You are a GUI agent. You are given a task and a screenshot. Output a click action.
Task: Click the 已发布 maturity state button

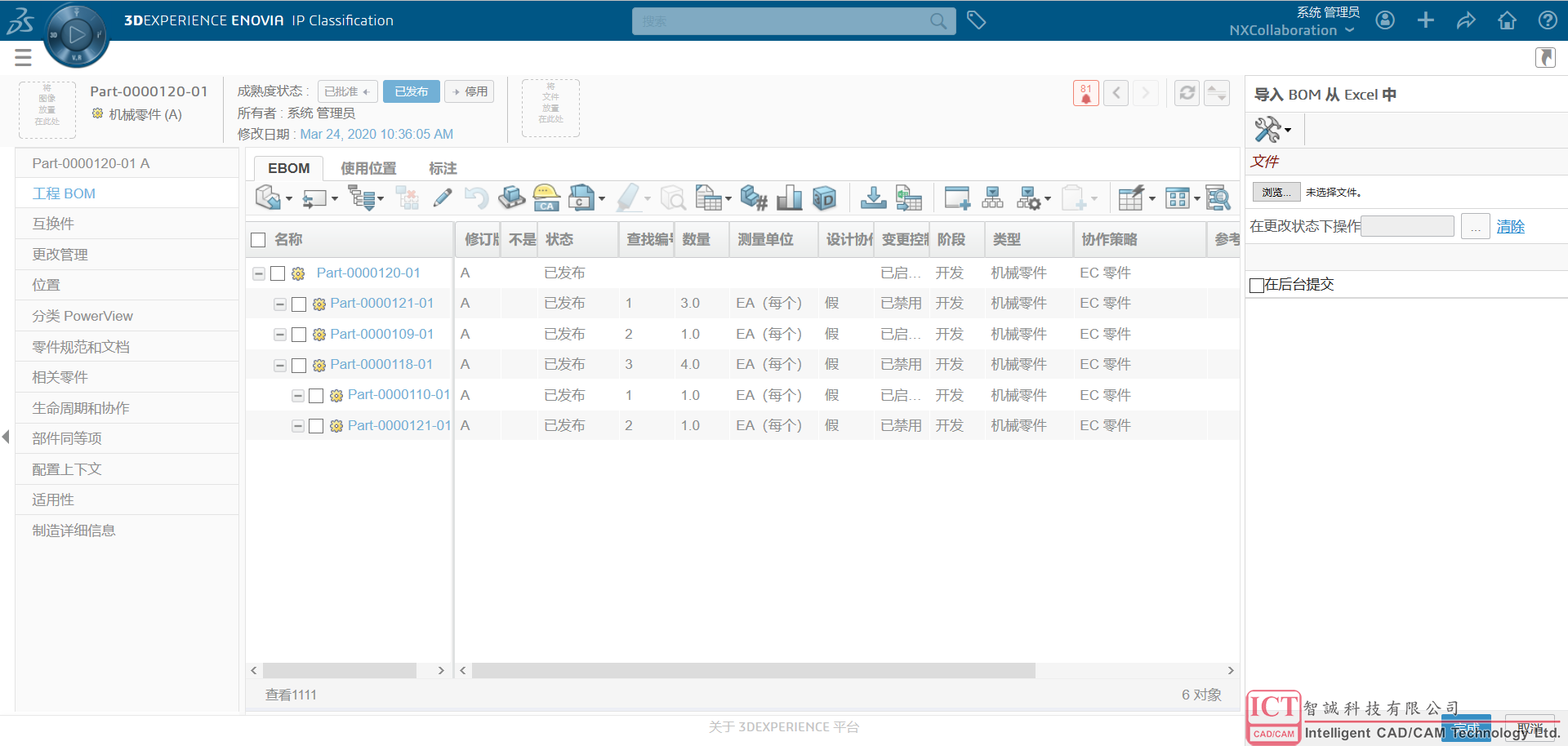pos(412,91)
